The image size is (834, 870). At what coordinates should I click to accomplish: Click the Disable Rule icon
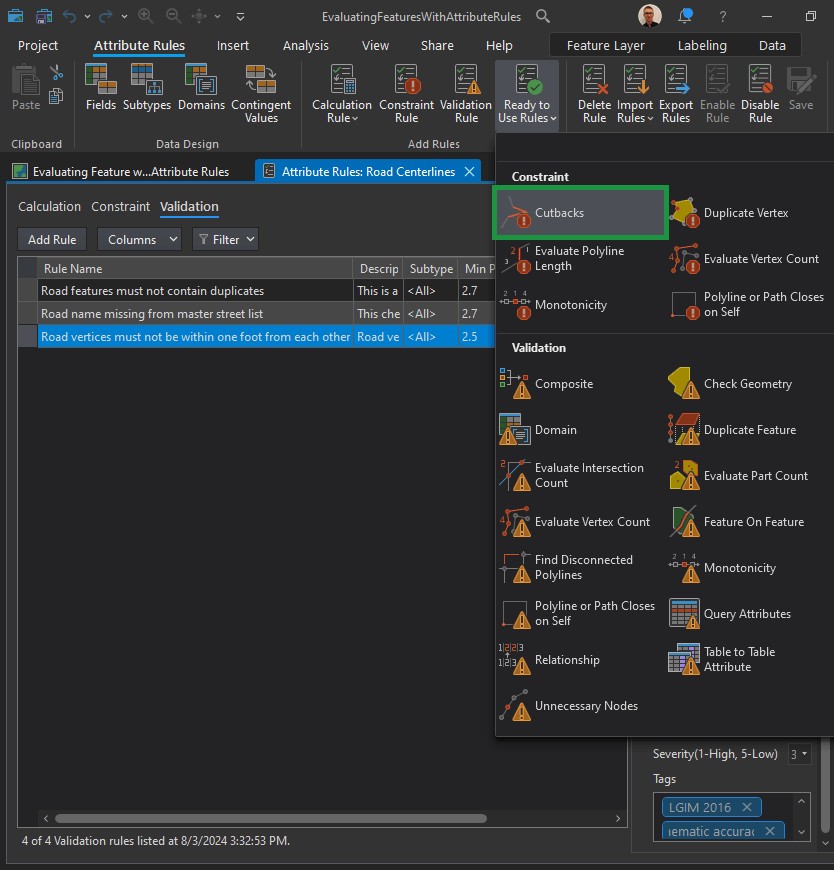760,96
